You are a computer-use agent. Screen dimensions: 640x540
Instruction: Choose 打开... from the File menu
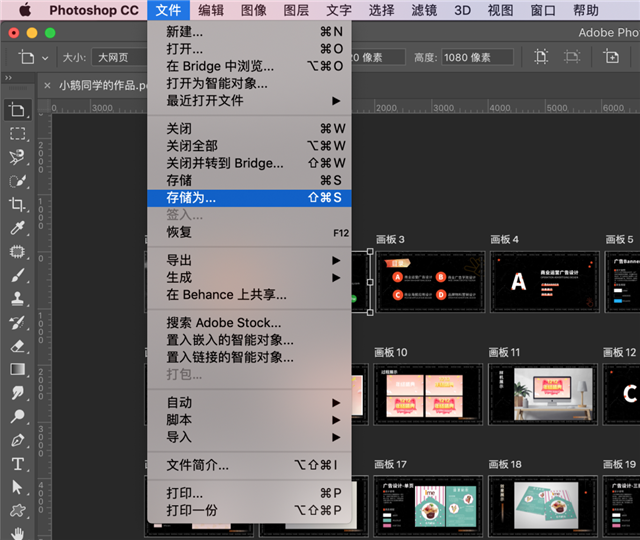249,49
